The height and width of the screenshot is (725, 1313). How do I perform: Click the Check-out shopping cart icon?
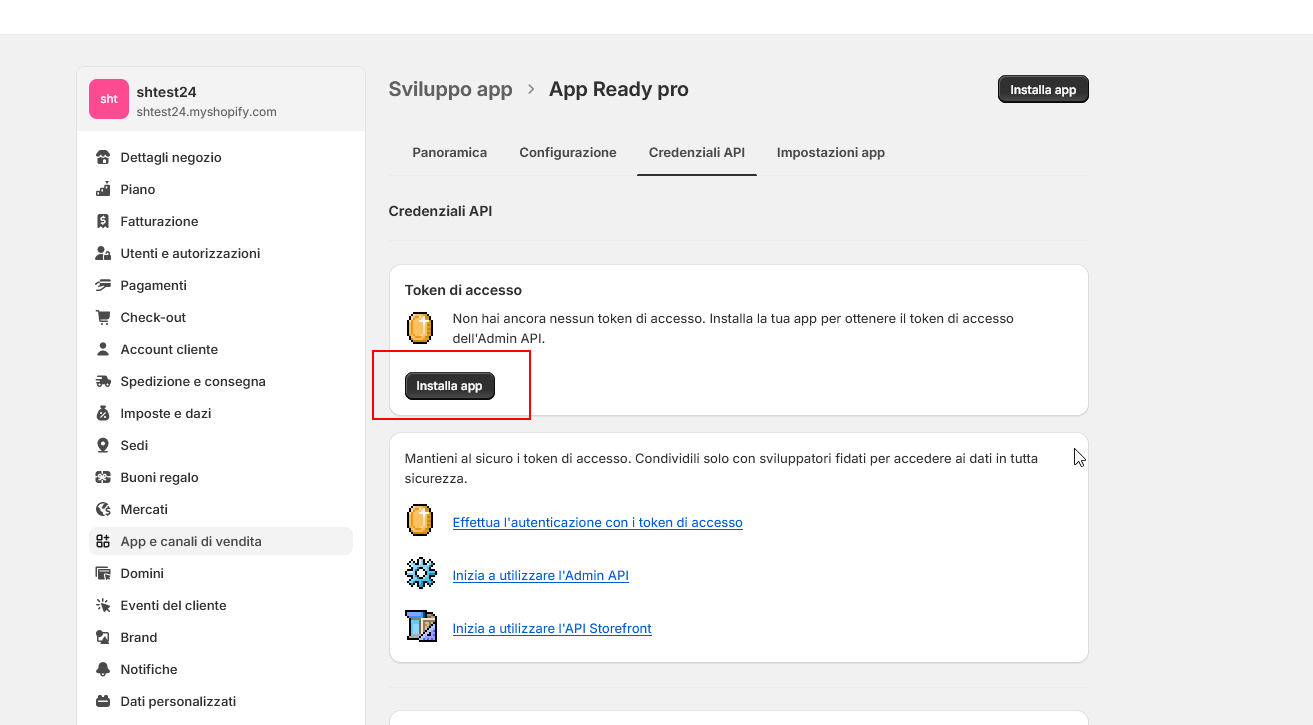[x=102, y=317]
